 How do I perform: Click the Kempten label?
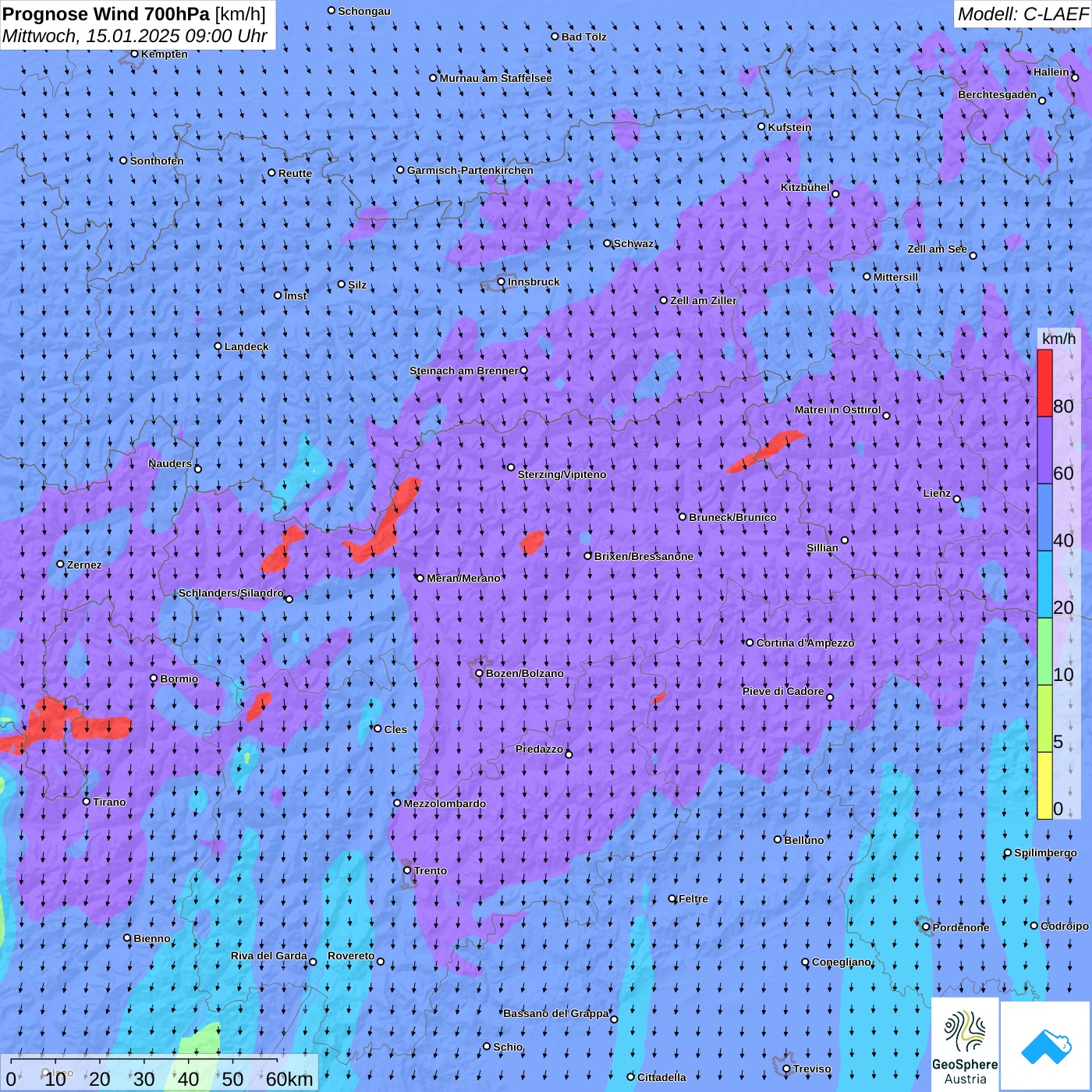165,54
